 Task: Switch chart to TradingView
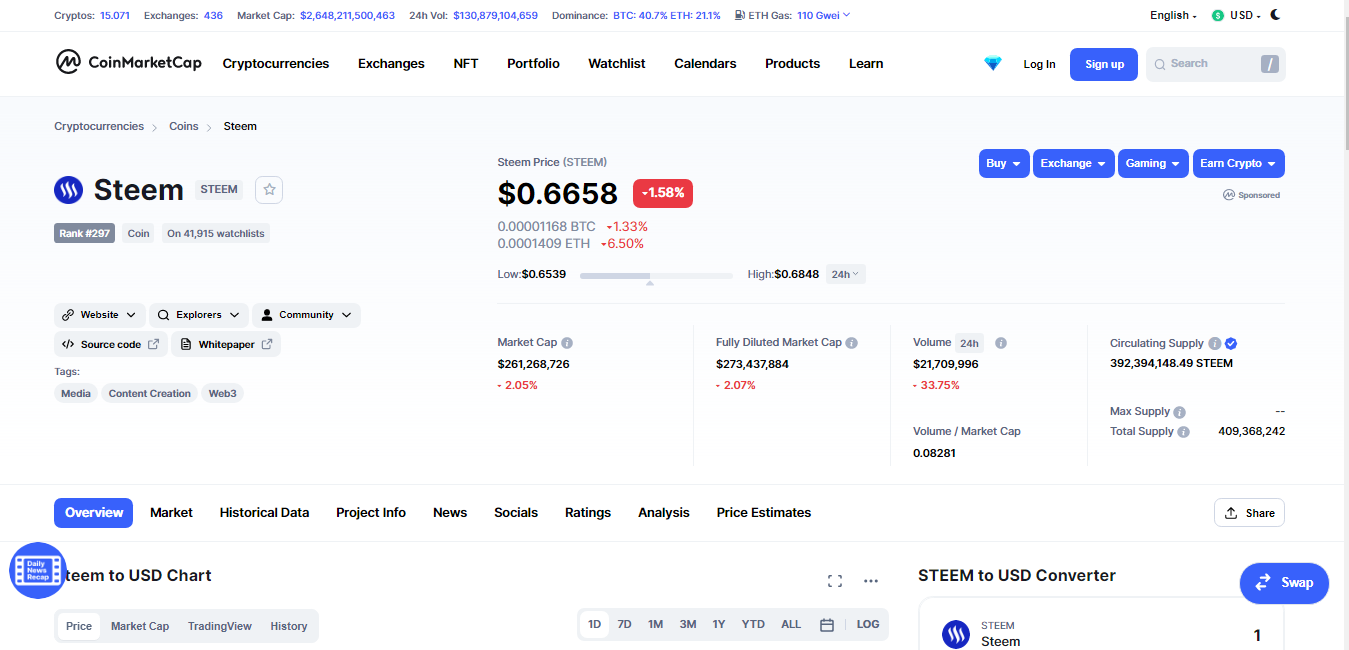(220, 626)
